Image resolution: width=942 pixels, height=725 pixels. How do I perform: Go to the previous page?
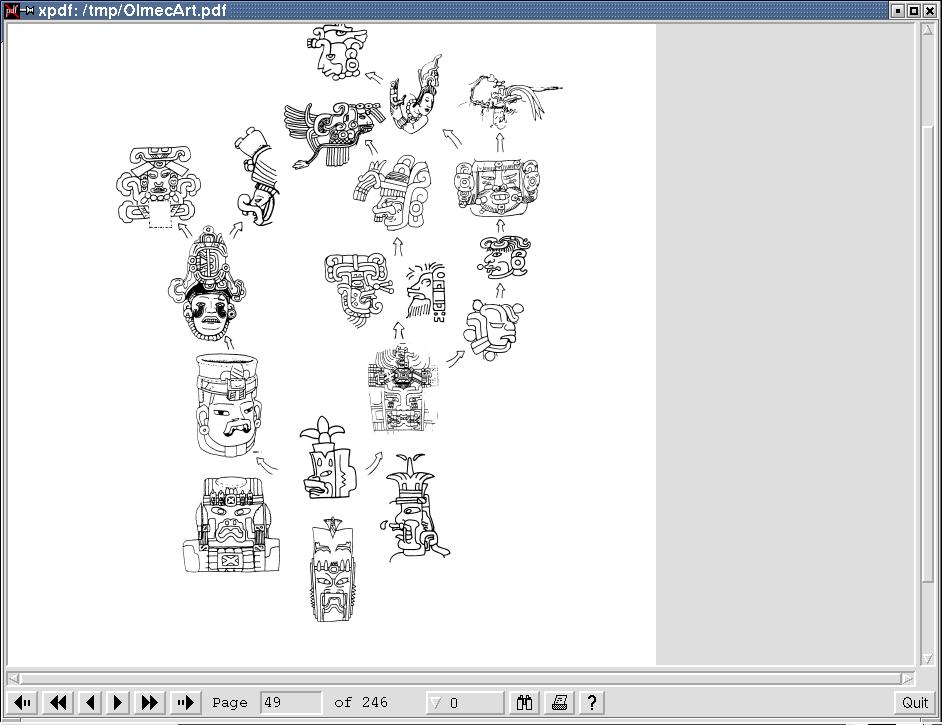point(90,702)
